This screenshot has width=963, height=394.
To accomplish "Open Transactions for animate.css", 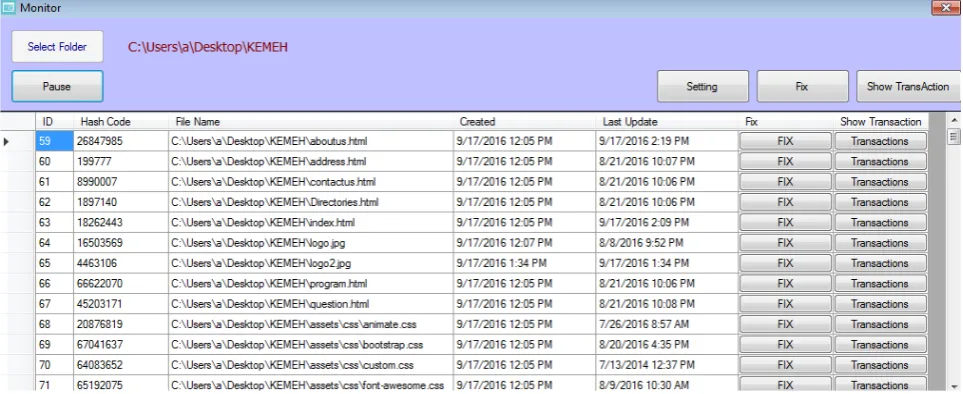I will 880,324.
